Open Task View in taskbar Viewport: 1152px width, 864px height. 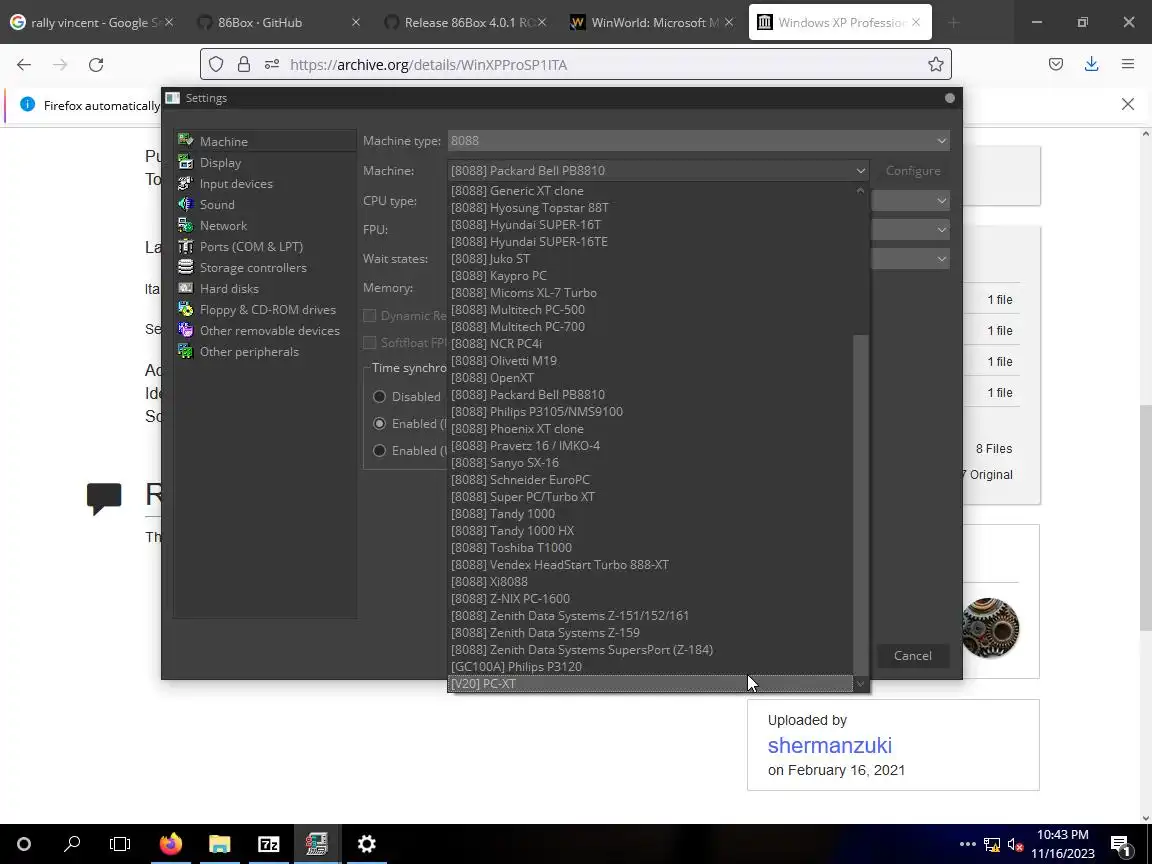(x=120, y=844)
